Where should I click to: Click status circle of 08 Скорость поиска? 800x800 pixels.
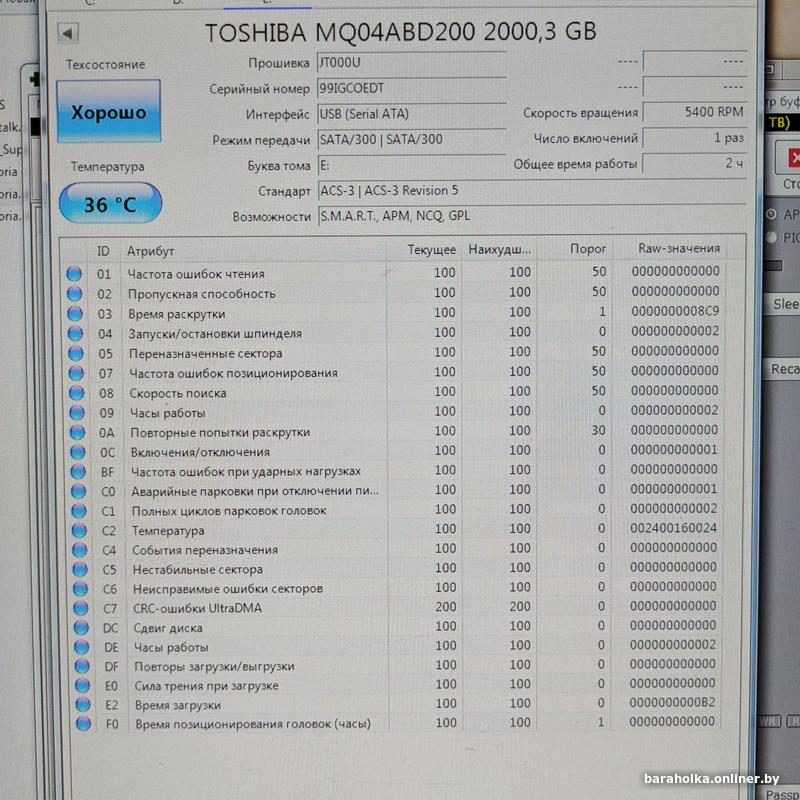77,392
